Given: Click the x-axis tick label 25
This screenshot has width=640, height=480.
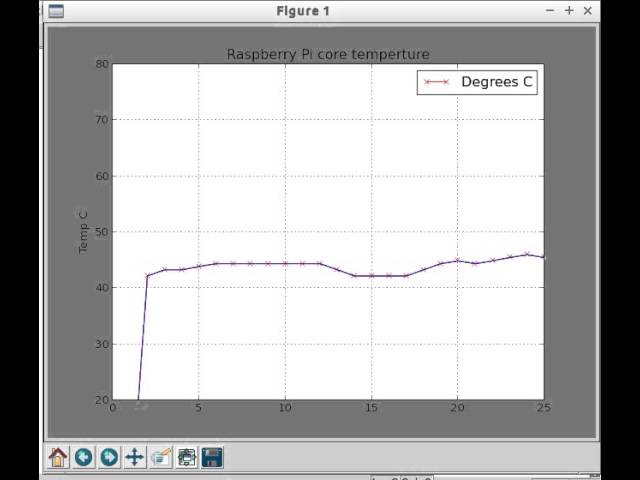Looking at the screenshot, I should (544, 408).
